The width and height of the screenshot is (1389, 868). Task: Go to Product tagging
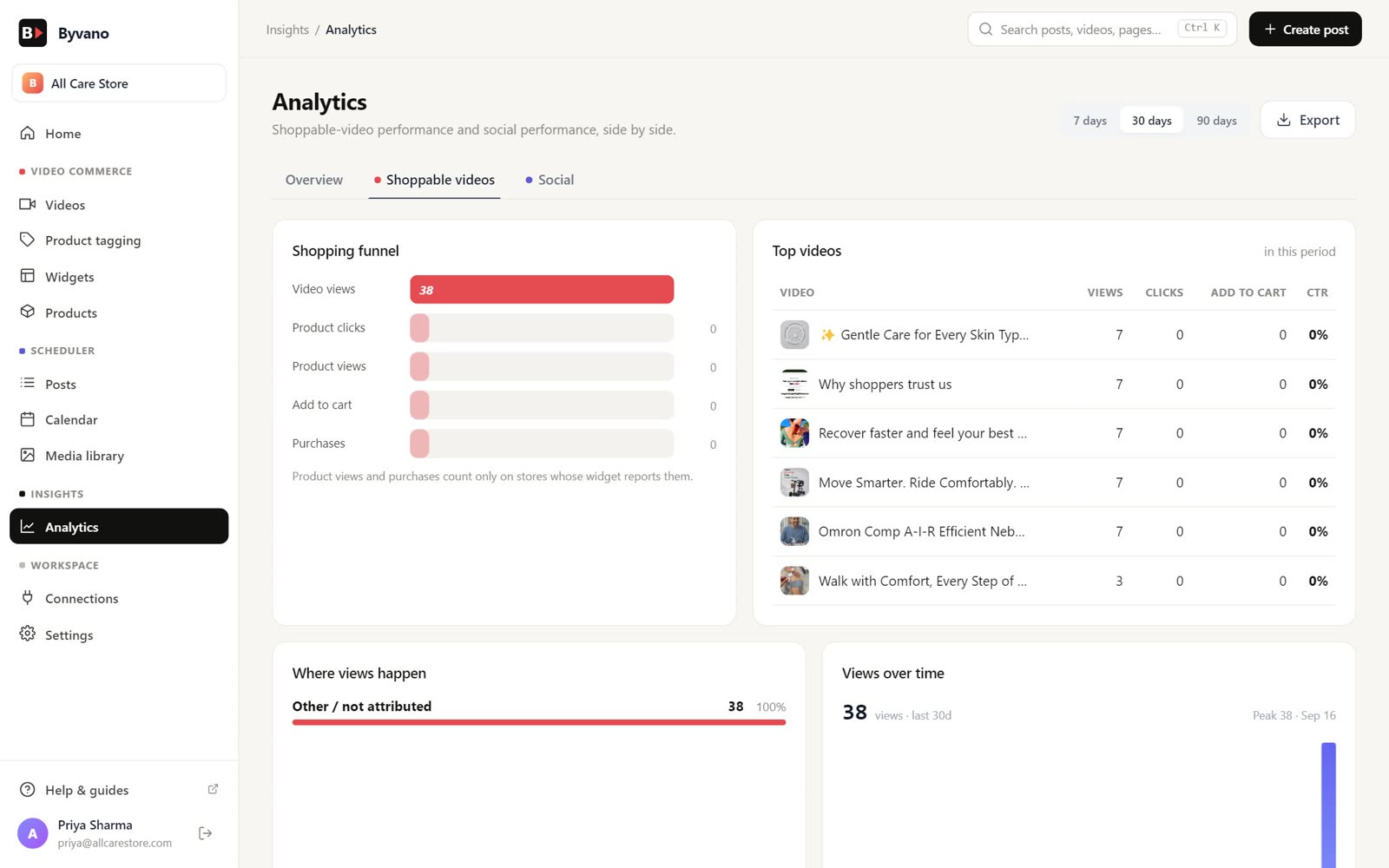[x=119, y=240]
